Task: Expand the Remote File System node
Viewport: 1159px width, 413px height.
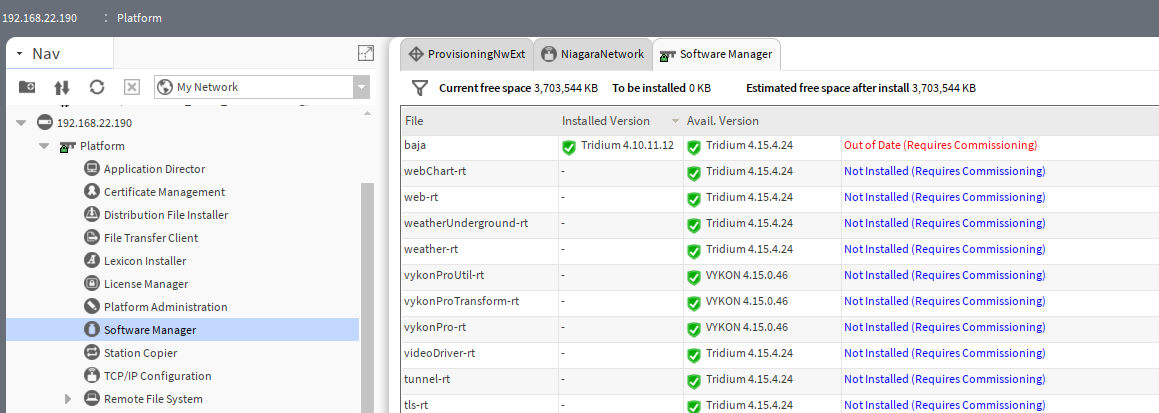Action: tap(68, 399)
